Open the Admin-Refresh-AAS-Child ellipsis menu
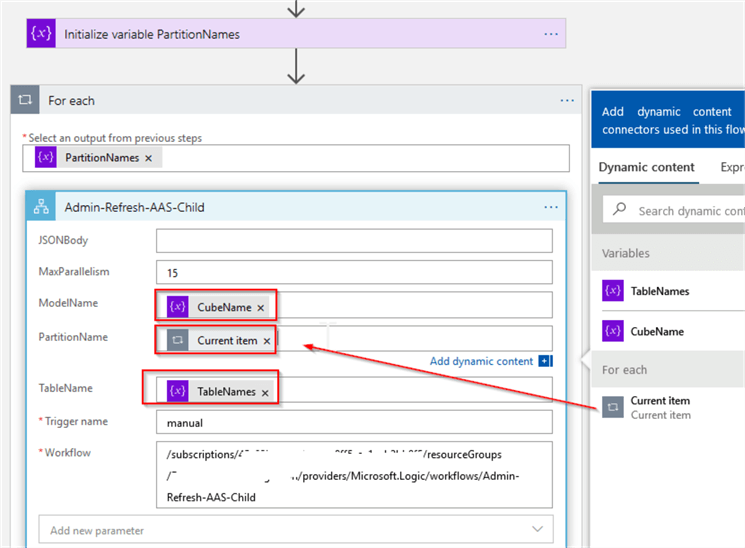Viewport: 745px width, 548px height. [551, 207]
